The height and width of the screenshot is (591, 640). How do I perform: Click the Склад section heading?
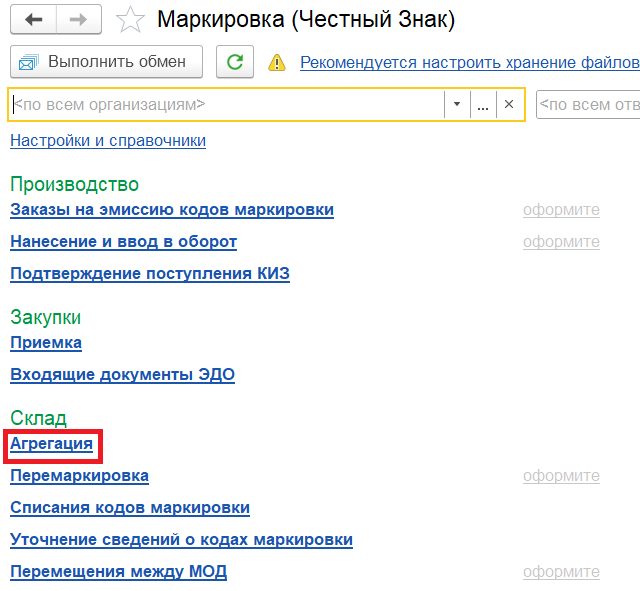(38, 418)
